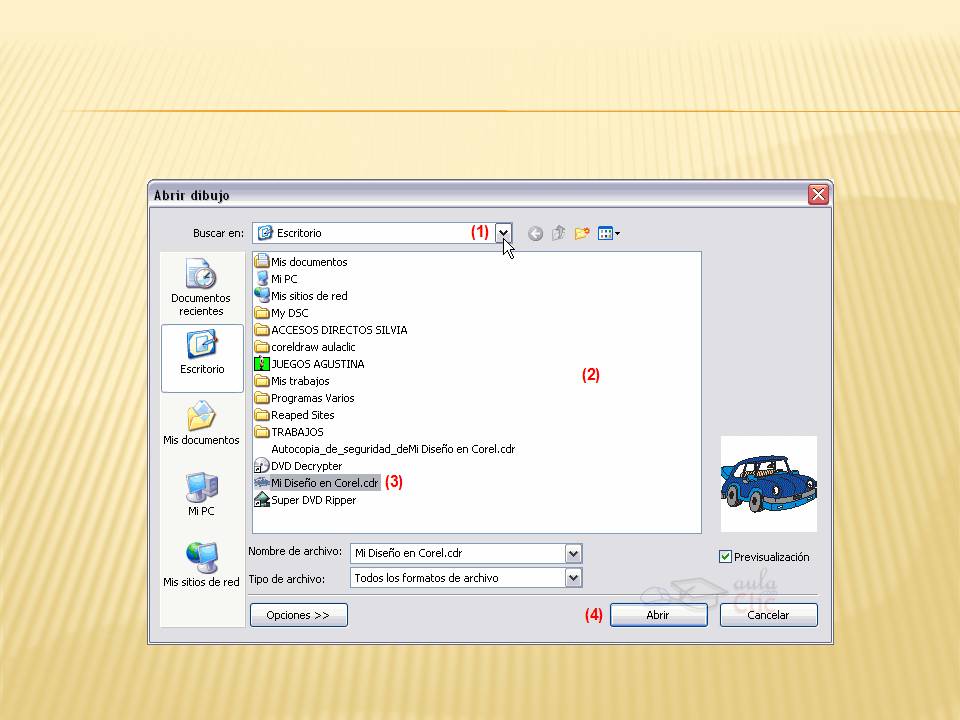Open Mis sitios de red in places bar
This screenshot has width=960, height=720.
(x=201, y=564)
